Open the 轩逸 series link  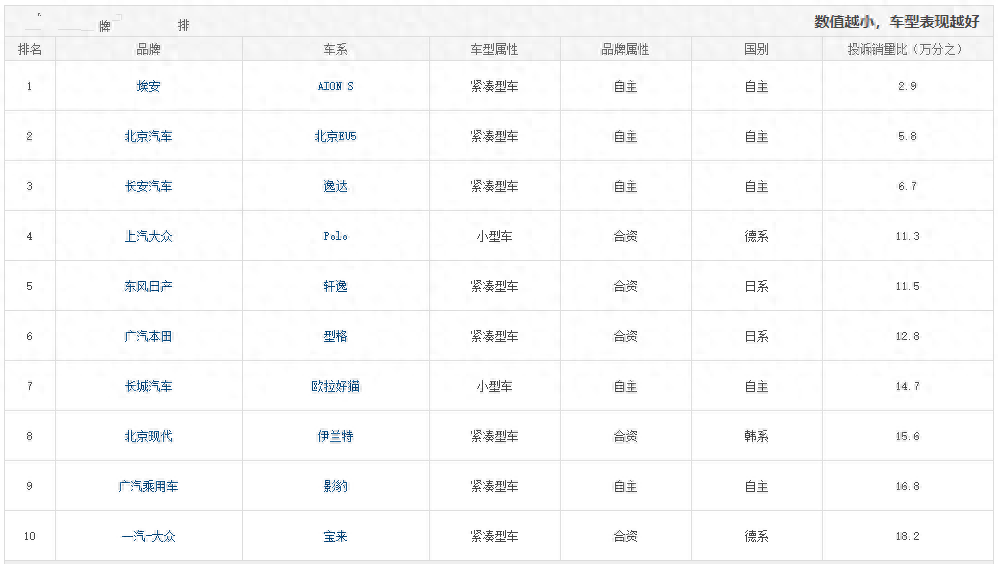pyautogui.click(x=335, y=286)
